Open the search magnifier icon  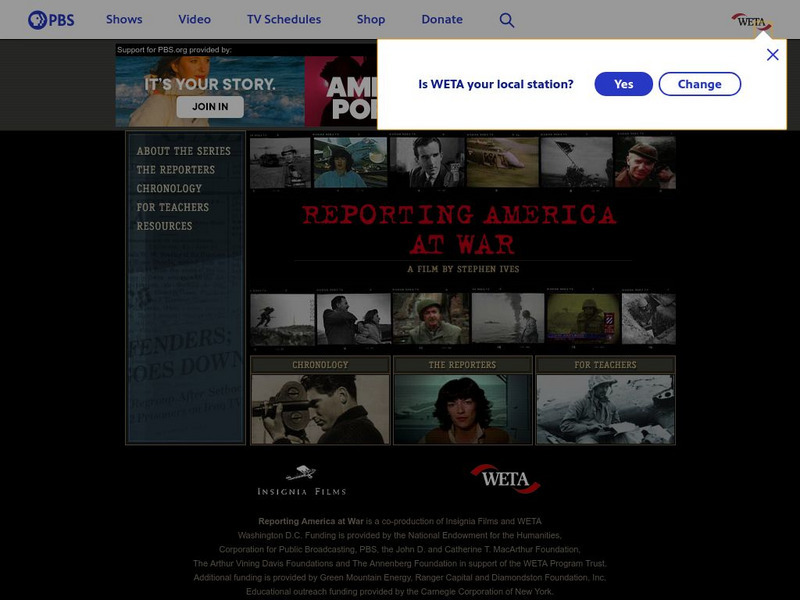(x=506, y=20)
